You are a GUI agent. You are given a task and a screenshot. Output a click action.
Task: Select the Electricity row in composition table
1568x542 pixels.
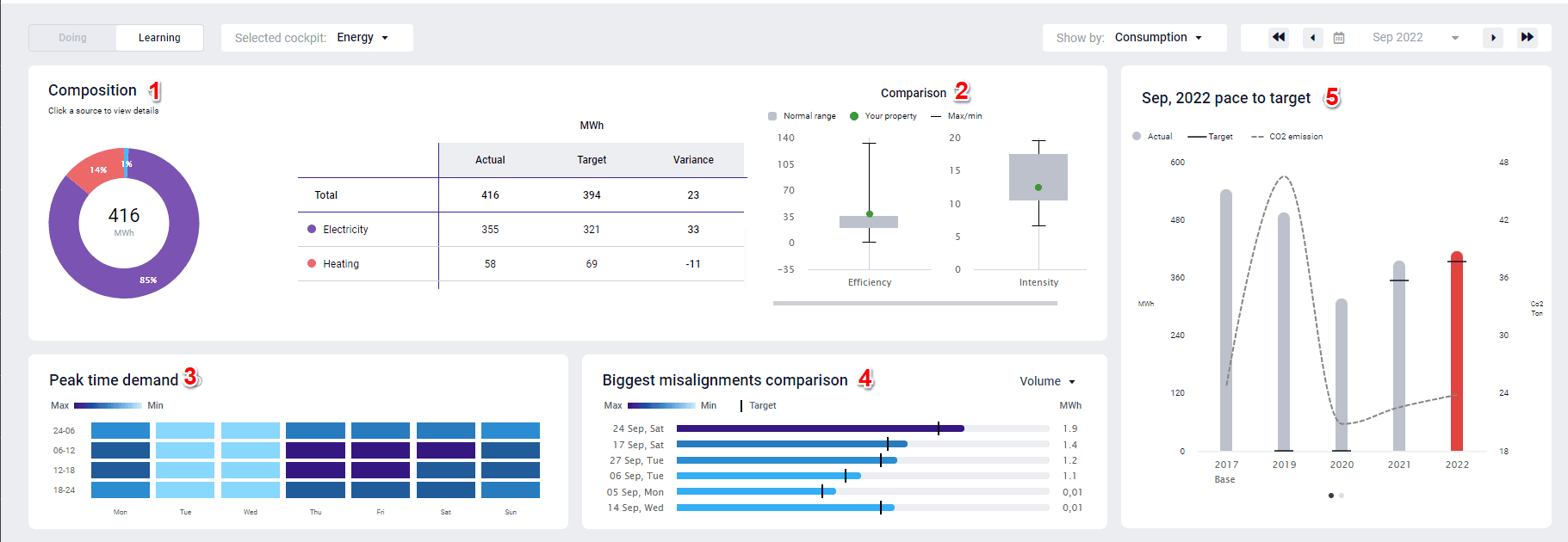pos(345,230)
